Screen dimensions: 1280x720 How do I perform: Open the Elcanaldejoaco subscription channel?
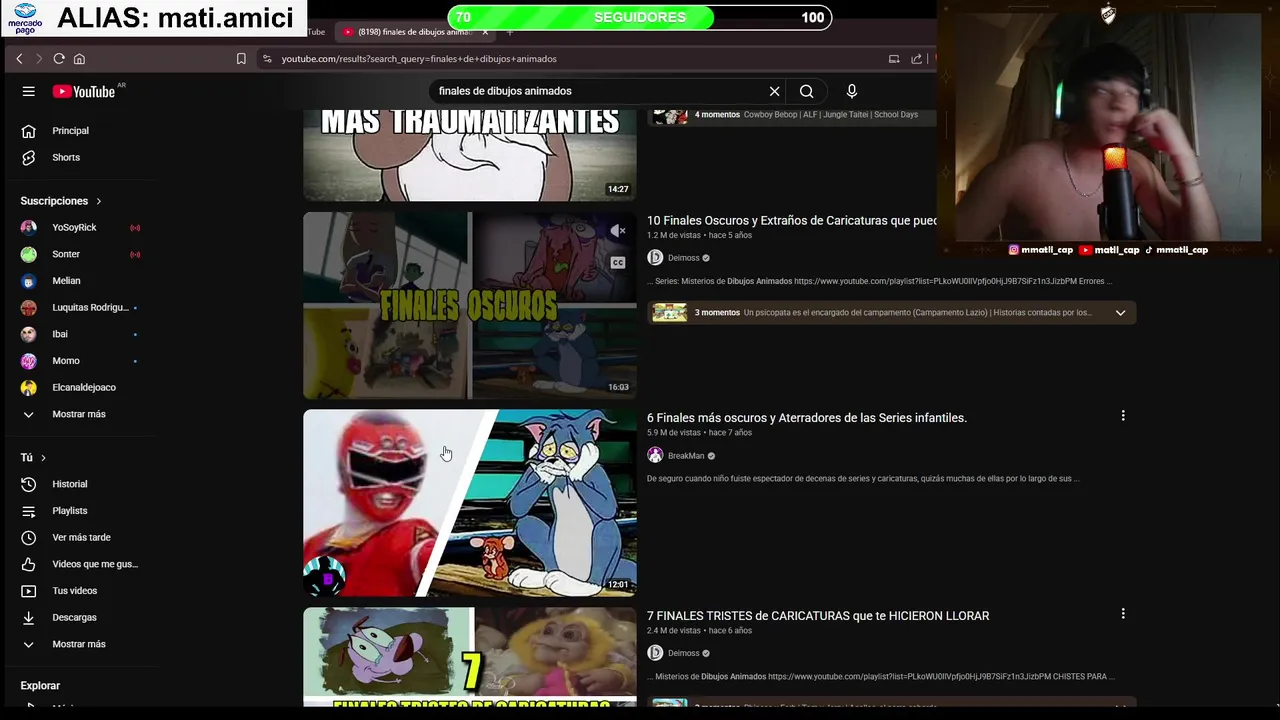tap(82, 387)
